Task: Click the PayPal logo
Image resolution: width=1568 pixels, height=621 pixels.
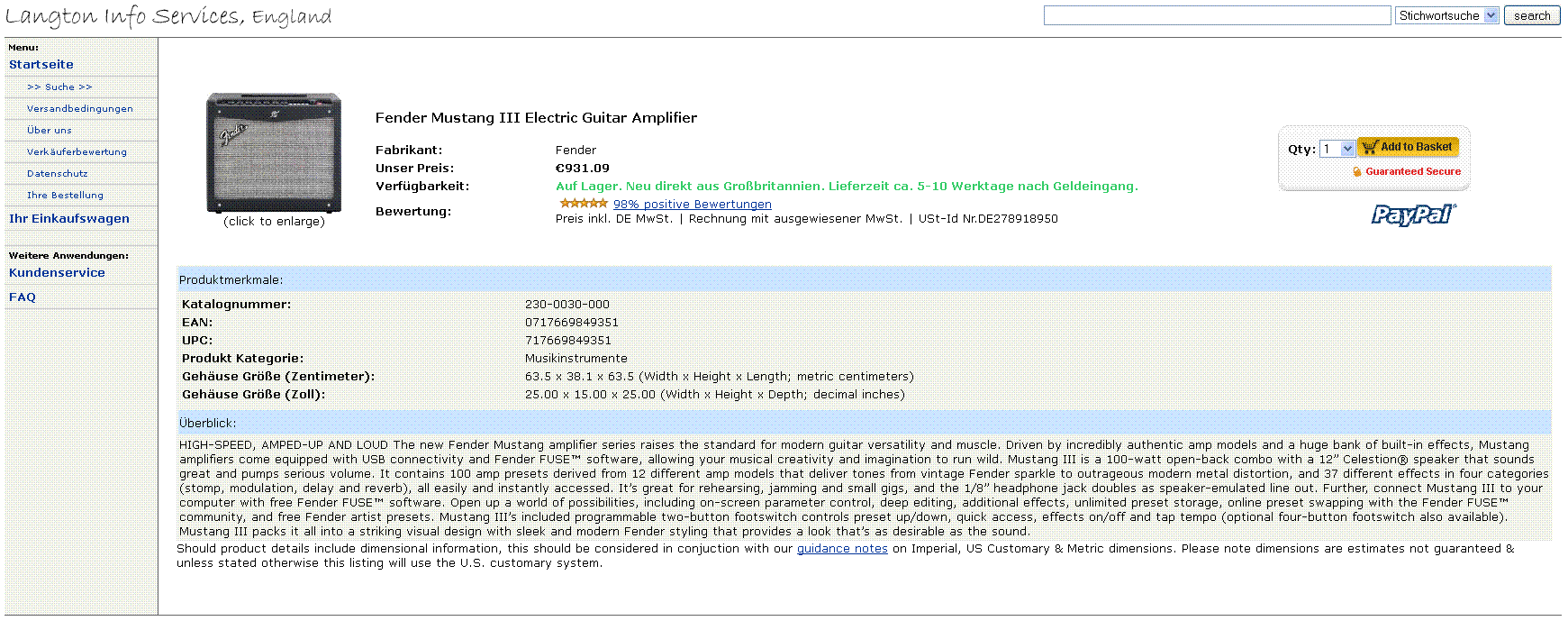Action: tap(1412, 215)
